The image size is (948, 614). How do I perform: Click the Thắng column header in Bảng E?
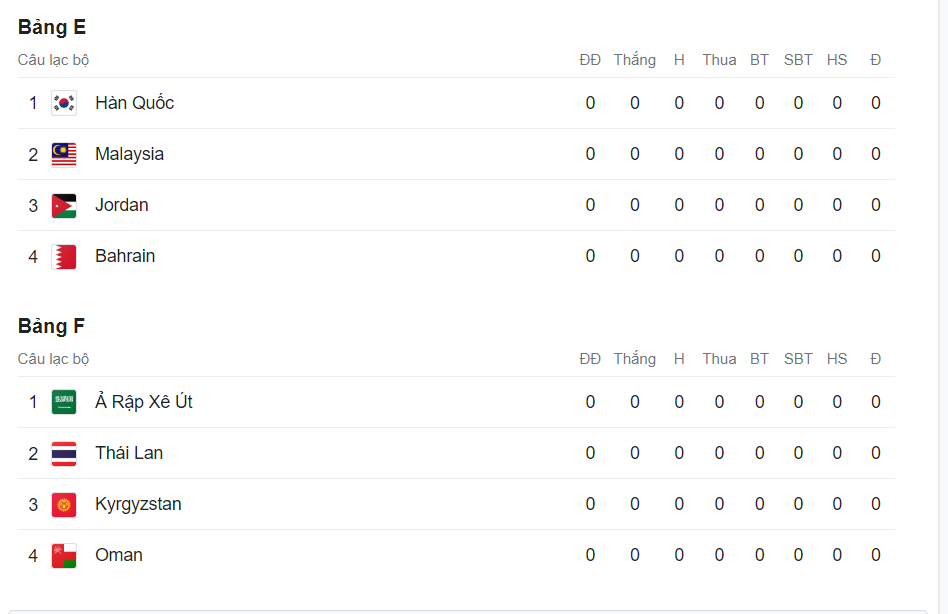pos(634,60)
